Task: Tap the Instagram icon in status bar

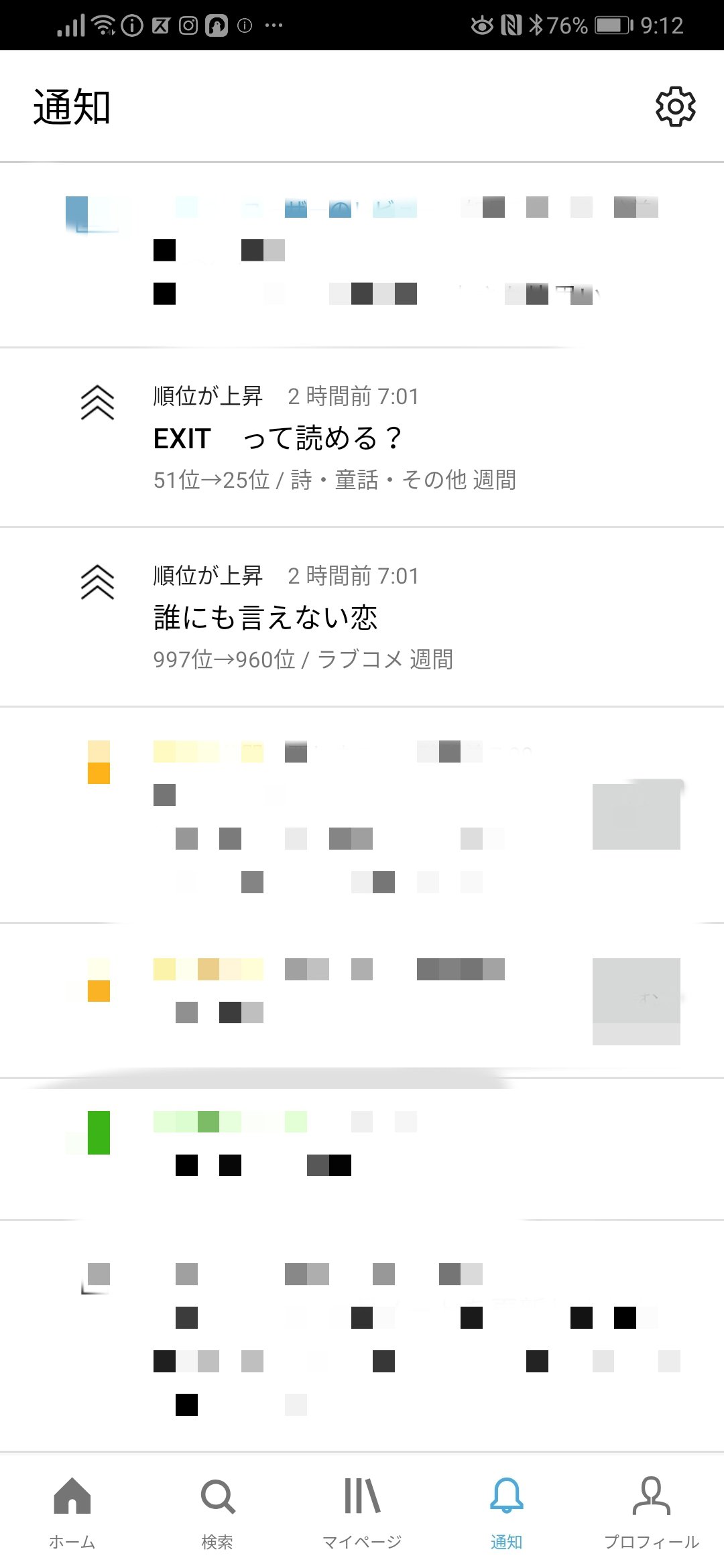Action: [188, 25]
